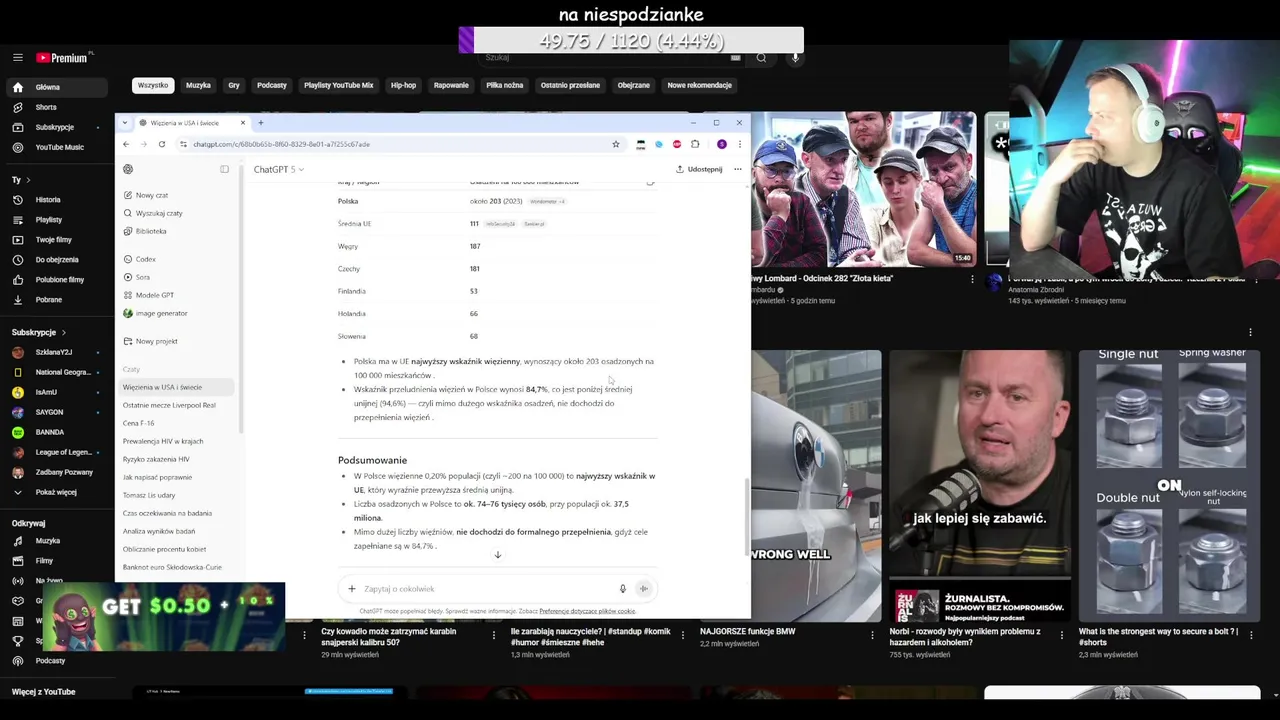Image resolution: width=1280 pixels, height=720 pixels.
Task: Click the plus attach button in prompt
Action: (352, 589)
